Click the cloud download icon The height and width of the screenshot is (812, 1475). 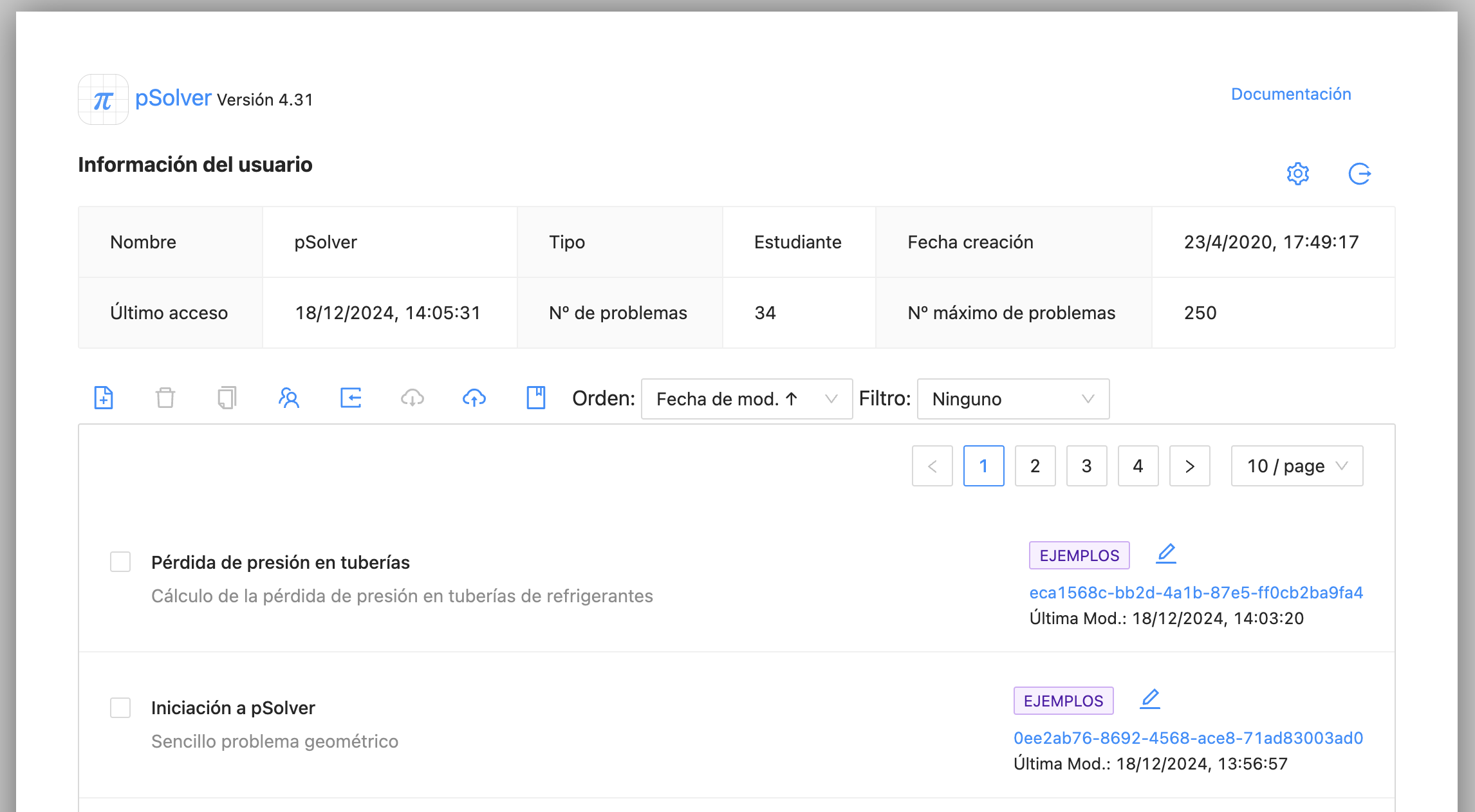coord(413,398)
